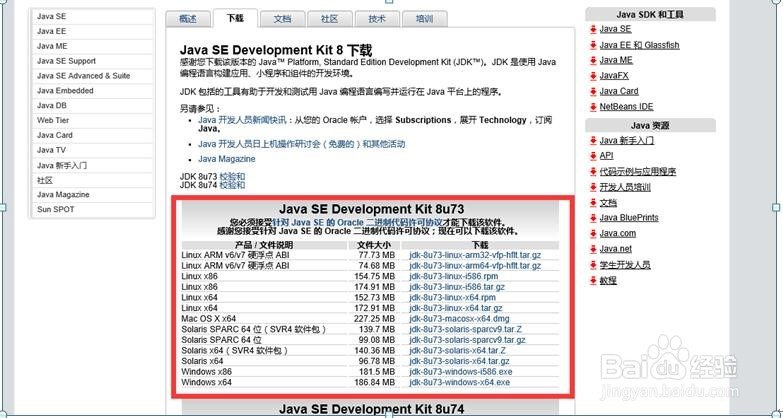Click the arrow icon beside Java BluePrints
Image resolution: width=783 pixels, height=418 pixels.
(593, 218)
